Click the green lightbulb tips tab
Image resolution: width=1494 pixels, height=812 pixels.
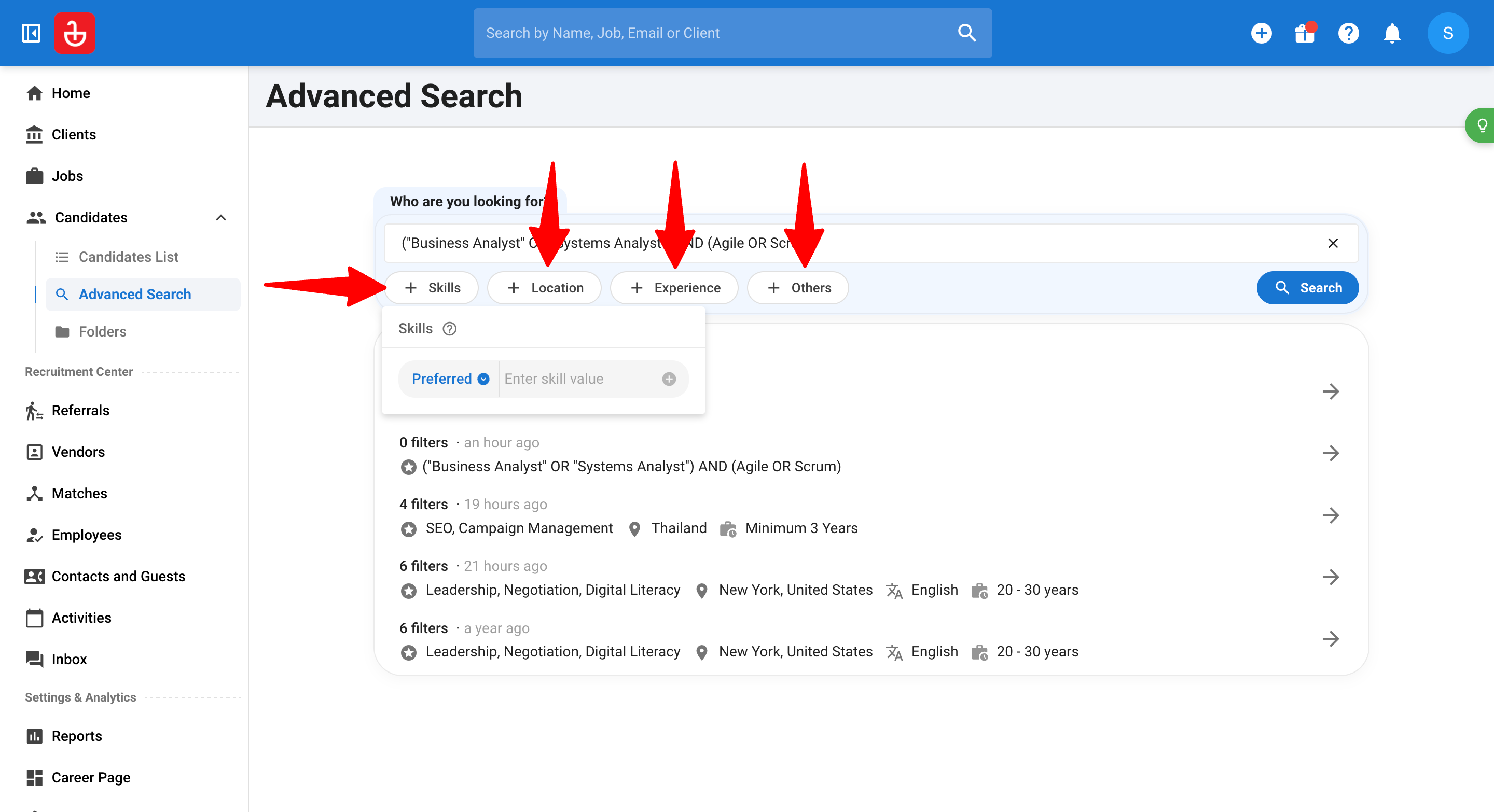coord(1480,125)
